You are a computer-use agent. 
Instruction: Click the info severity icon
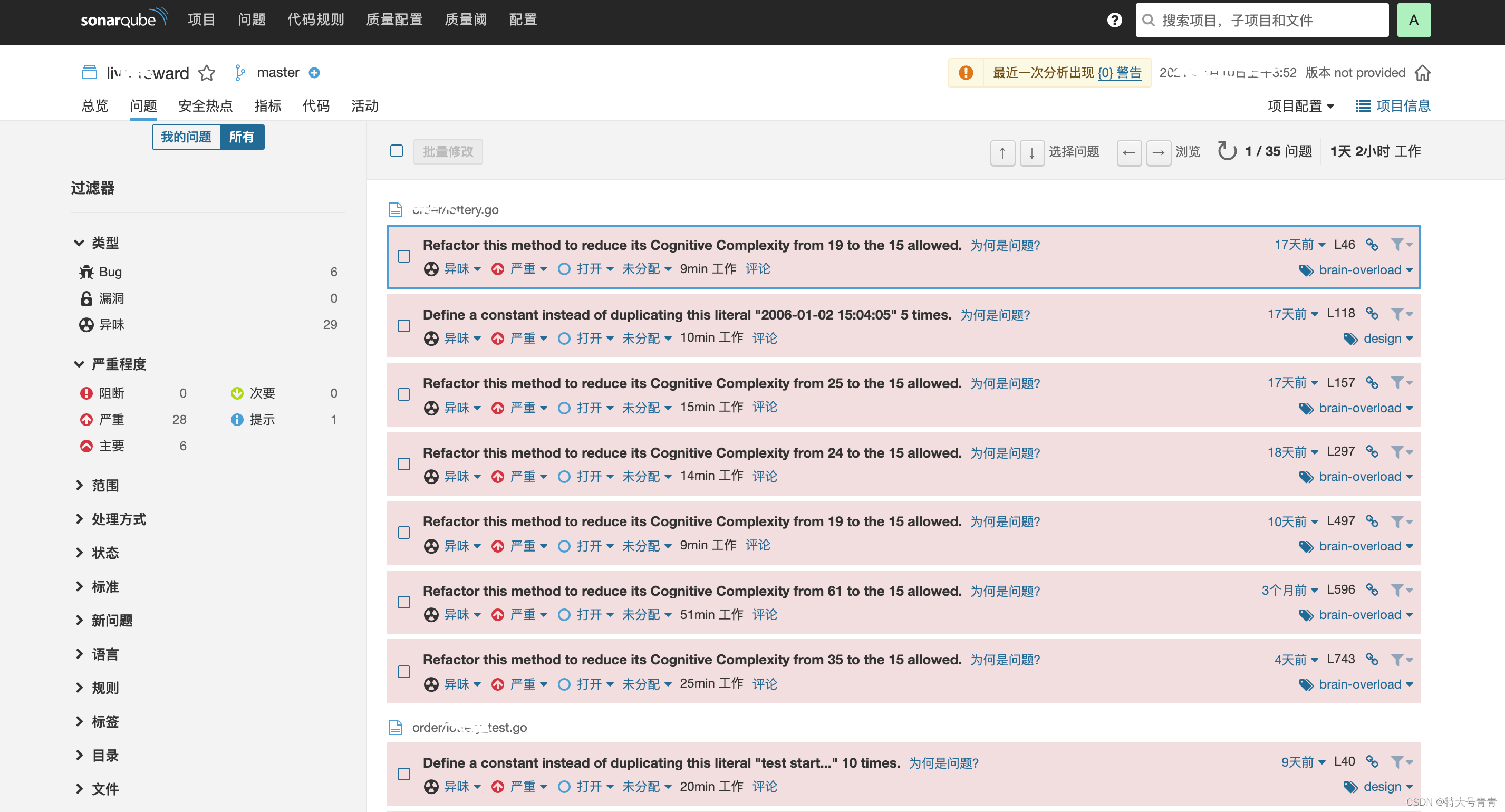[x=237, y=419]
